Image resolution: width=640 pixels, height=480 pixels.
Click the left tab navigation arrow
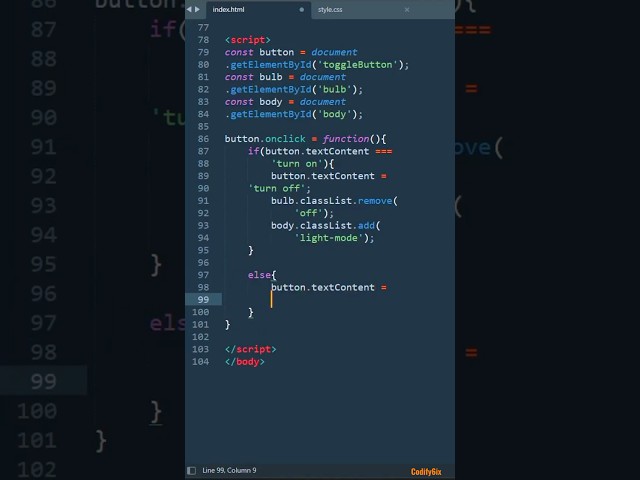[x=189, y=9]
